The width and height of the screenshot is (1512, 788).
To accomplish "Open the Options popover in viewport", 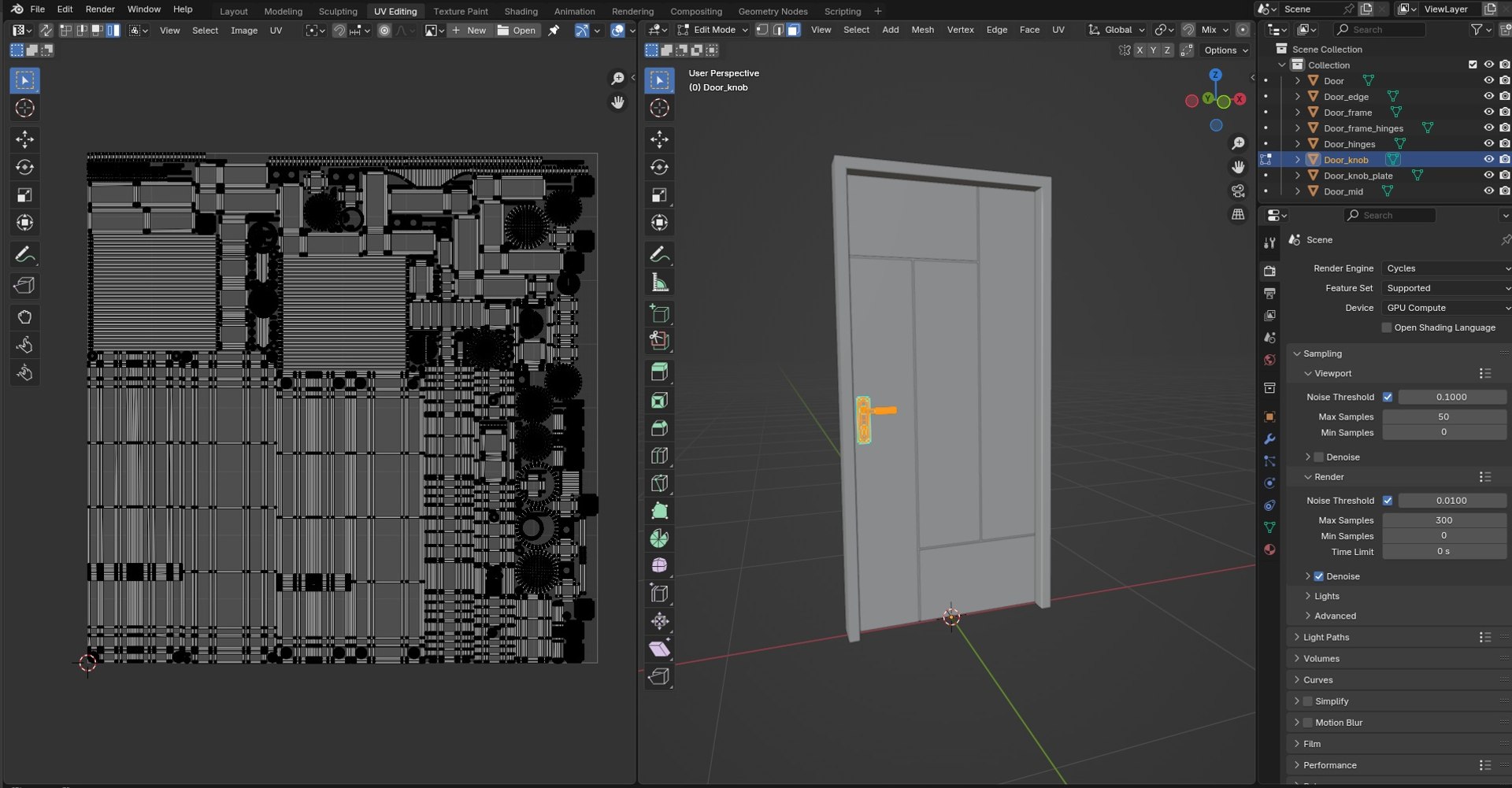I will [1226, 50].
